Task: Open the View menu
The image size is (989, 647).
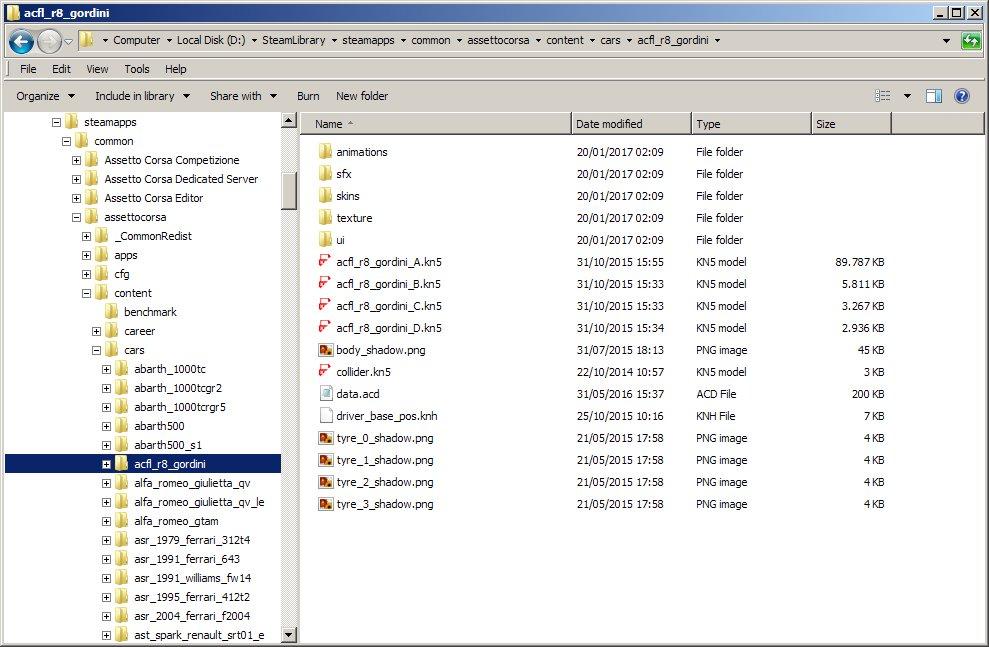Action: click(97, 69)
